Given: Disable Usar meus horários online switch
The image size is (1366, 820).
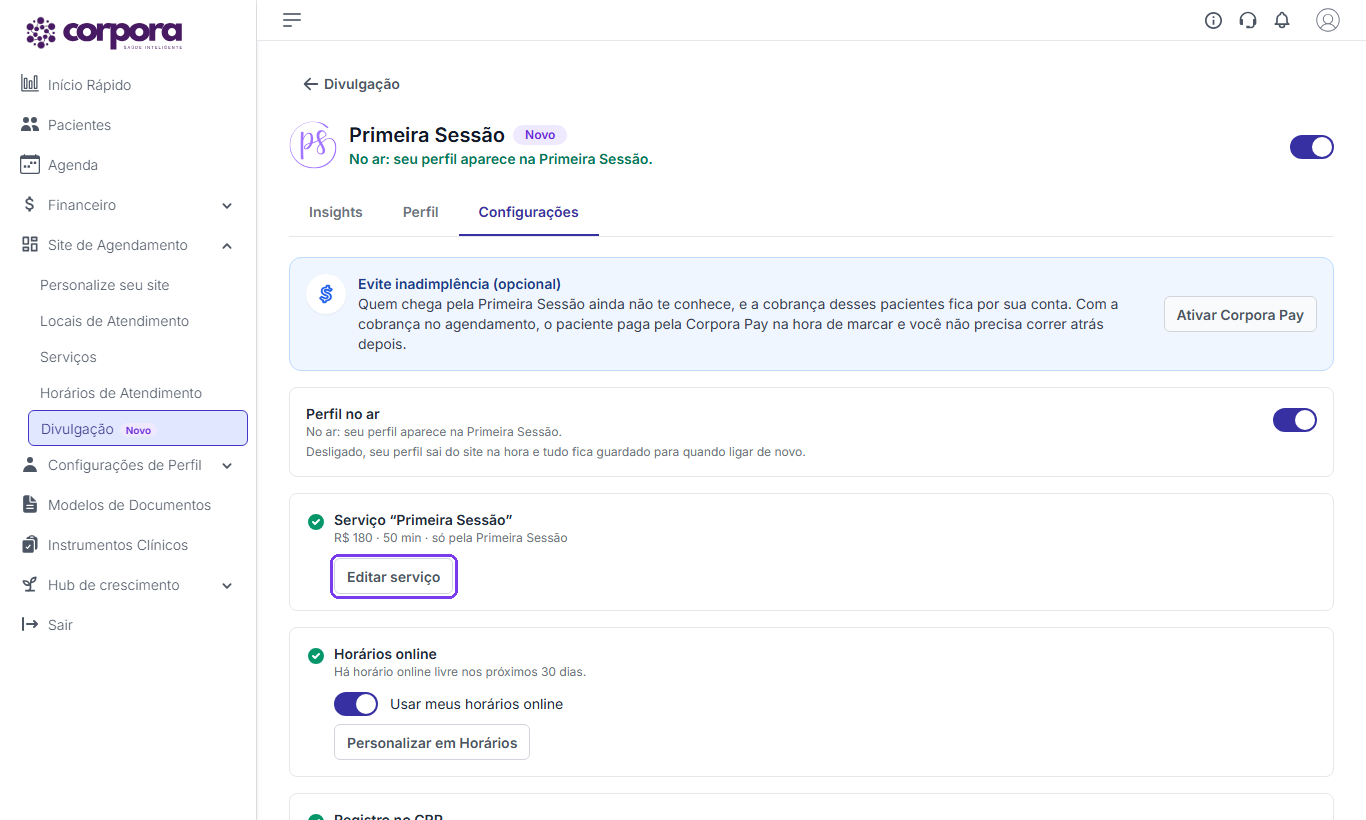Looking at the screenshot, I should (x=356, y=704).
